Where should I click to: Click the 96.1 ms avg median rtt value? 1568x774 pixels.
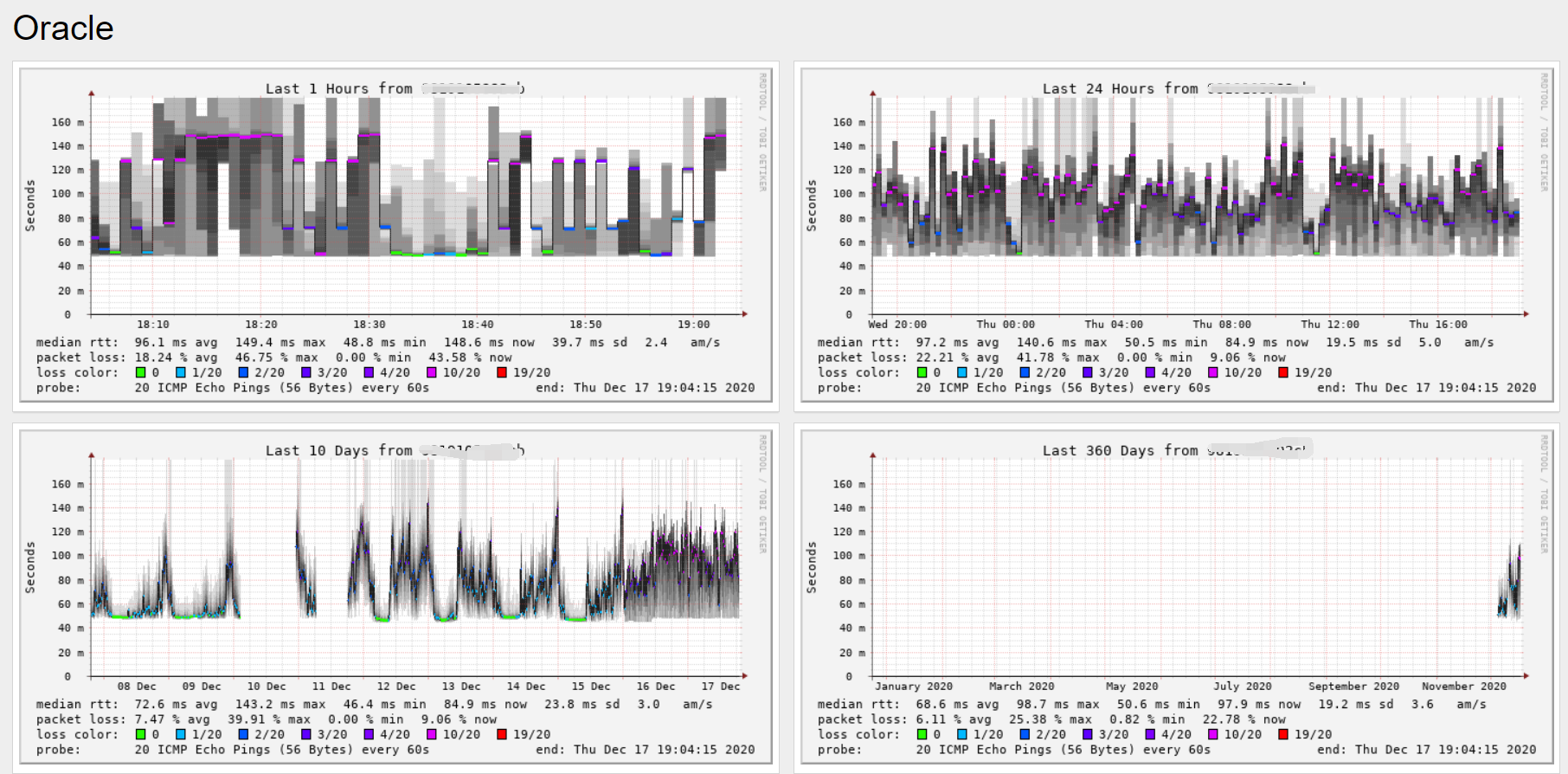pos(176,342)
